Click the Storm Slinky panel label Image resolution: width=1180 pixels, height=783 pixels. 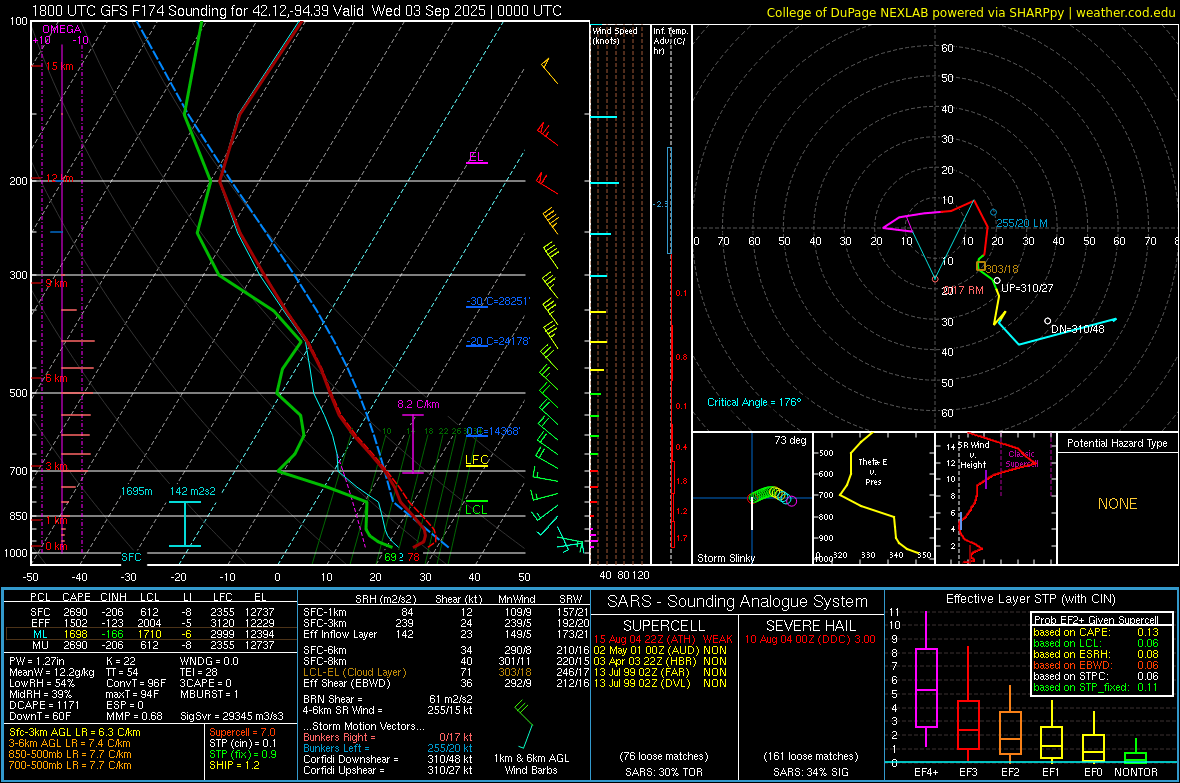725,558
